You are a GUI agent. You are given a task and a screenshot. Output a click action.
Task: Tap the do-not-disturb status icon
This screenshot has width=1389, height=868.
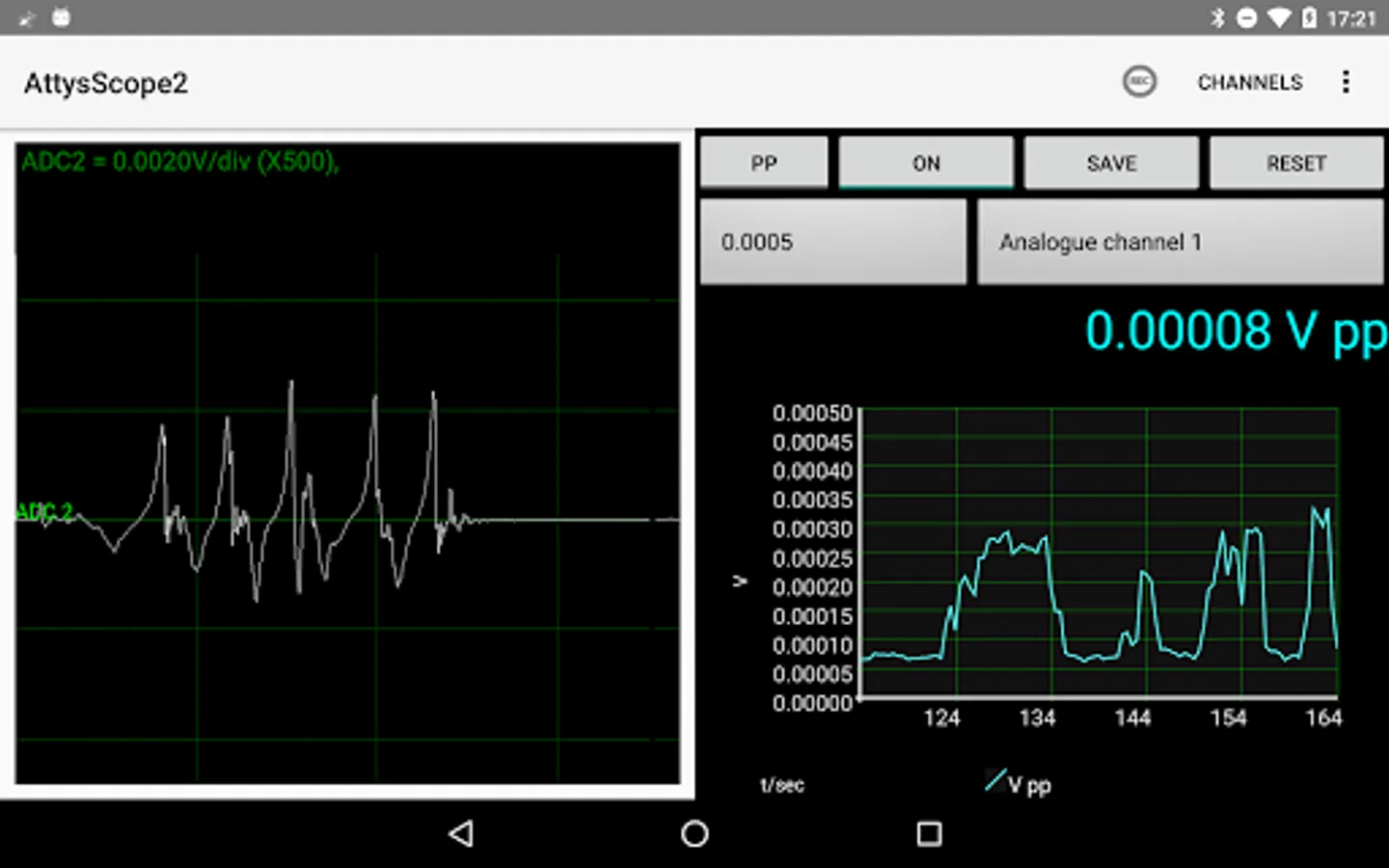(1246, 18)
